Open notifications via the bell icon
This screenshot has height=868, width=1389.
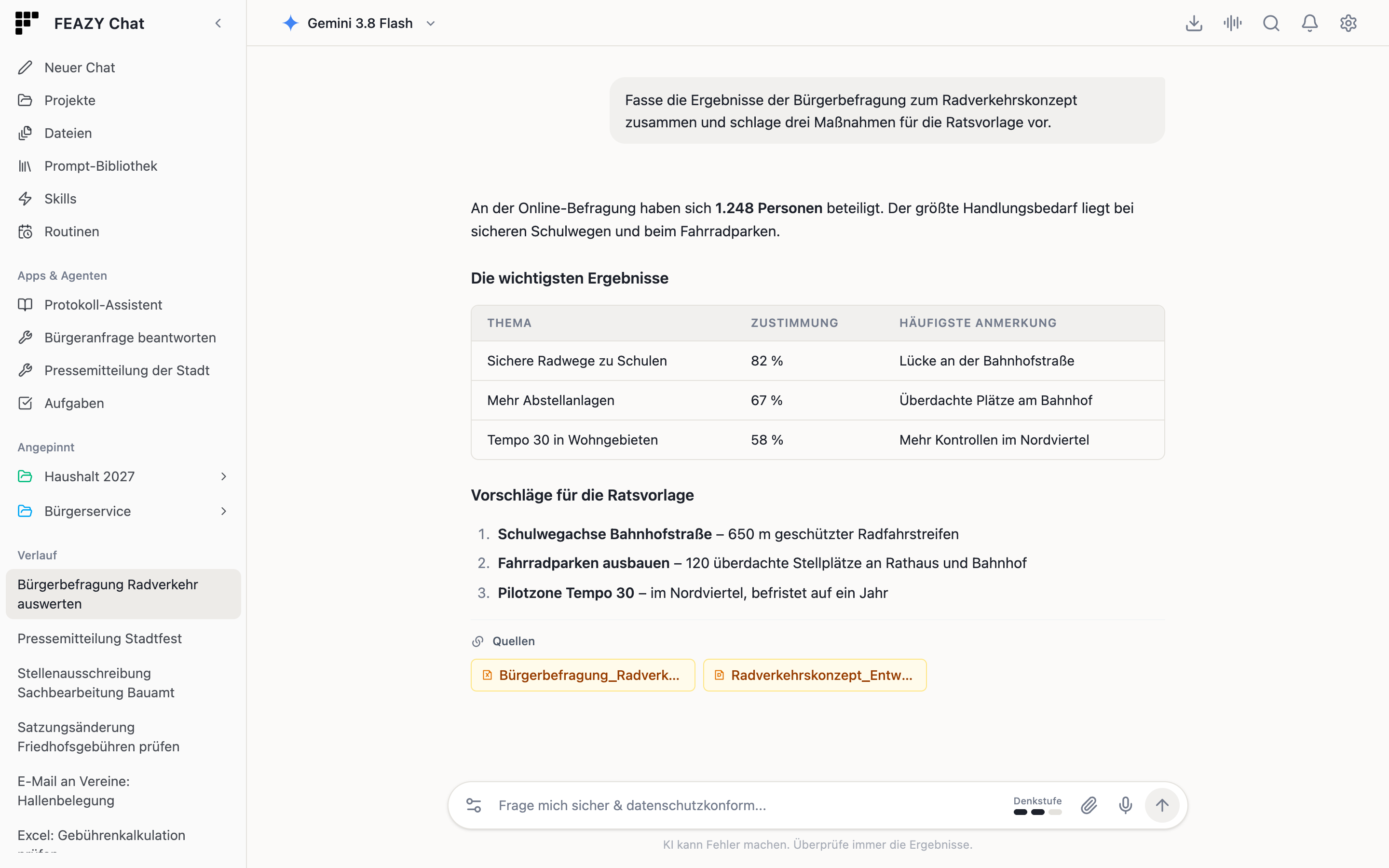1310,24
